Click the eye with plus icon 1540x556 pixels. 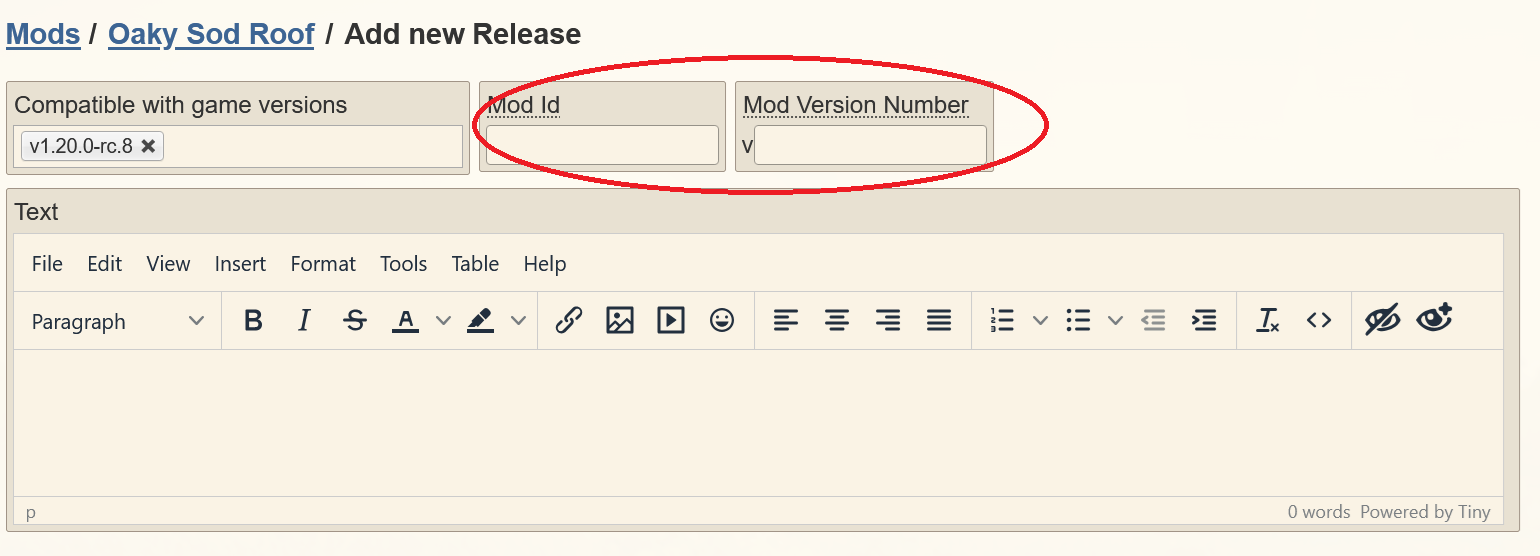click(1434, 320)
